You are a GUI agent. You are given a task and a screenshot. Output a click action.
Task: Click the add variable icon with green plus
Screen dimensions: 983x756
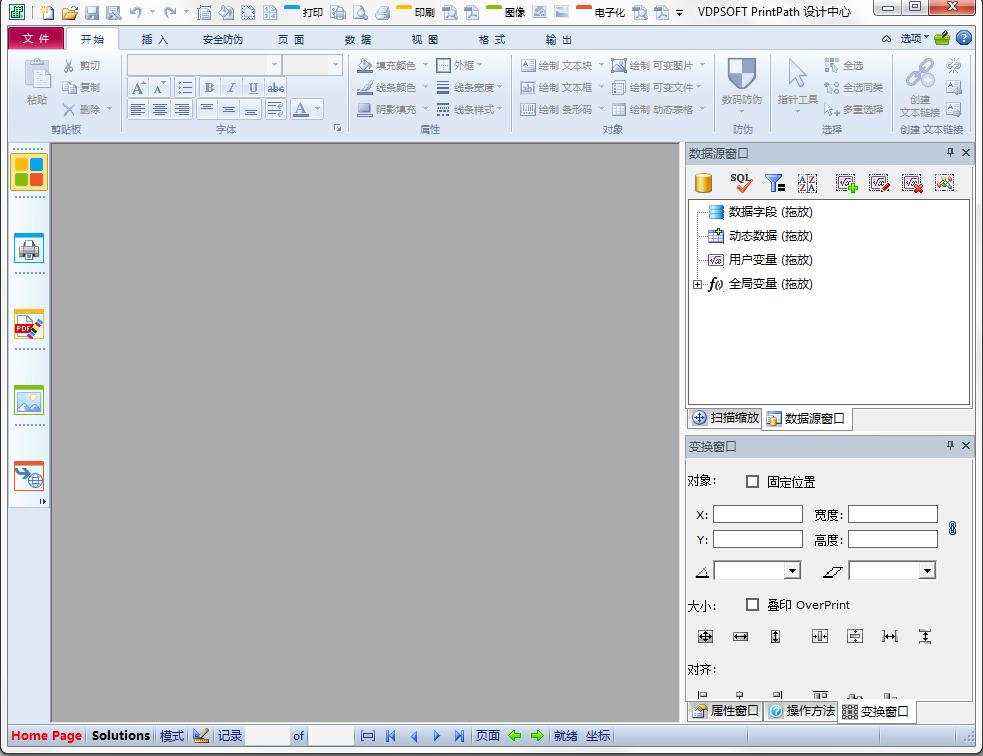(846, 183)
